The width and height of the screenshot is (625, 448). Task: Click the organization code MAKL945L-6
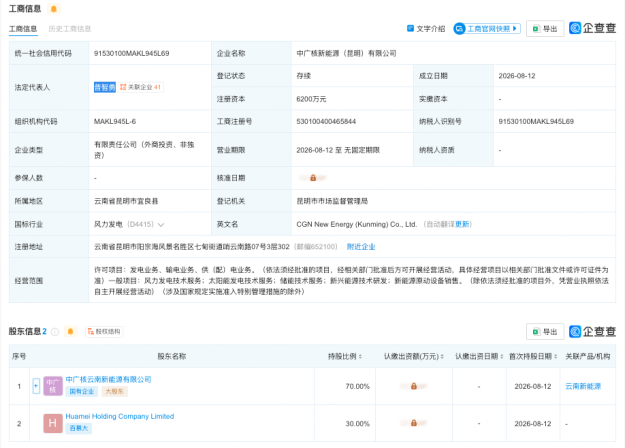coord(115,122)
